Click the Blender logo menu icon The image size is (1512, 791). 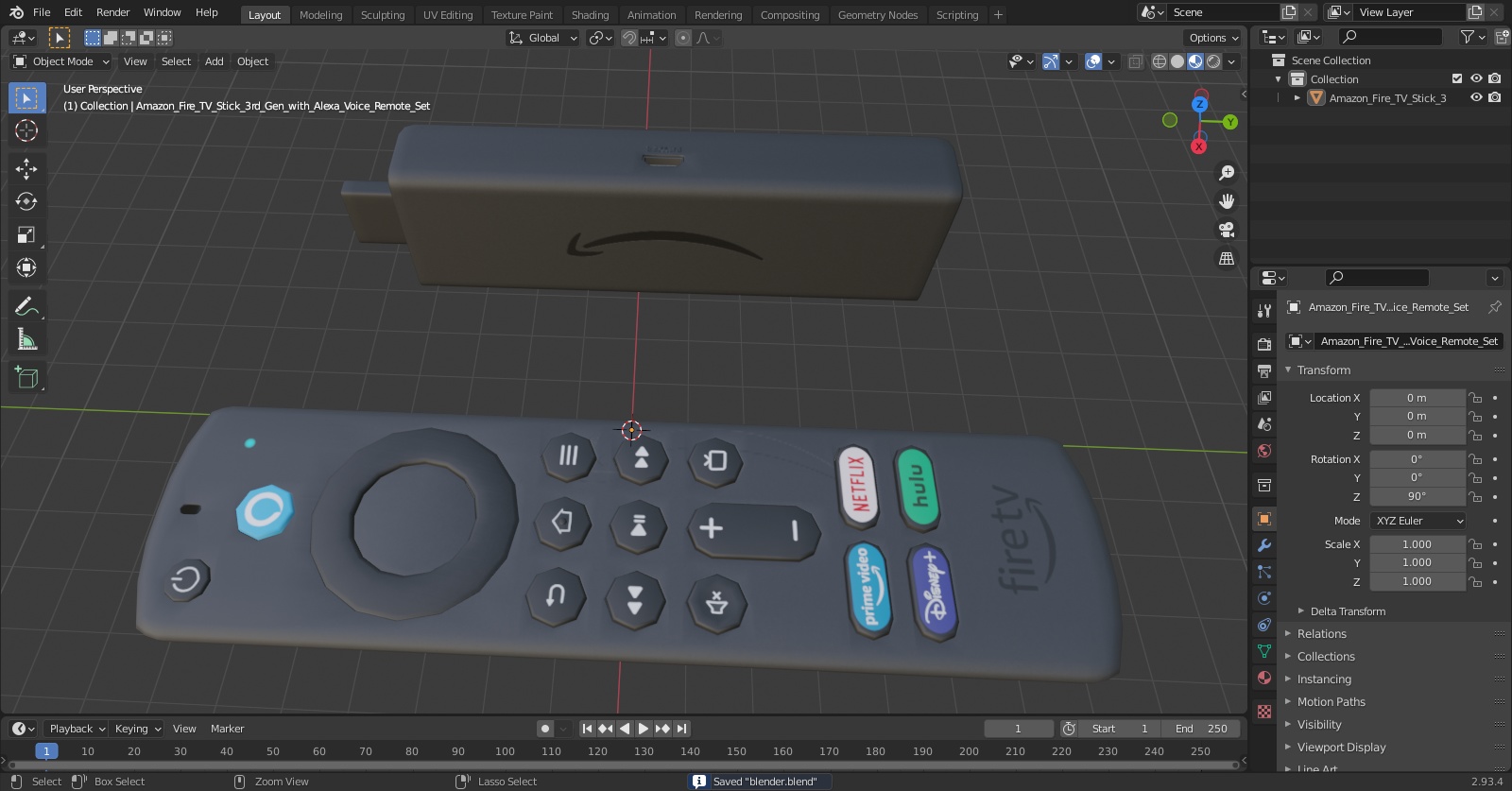click(x=16, y=12)
